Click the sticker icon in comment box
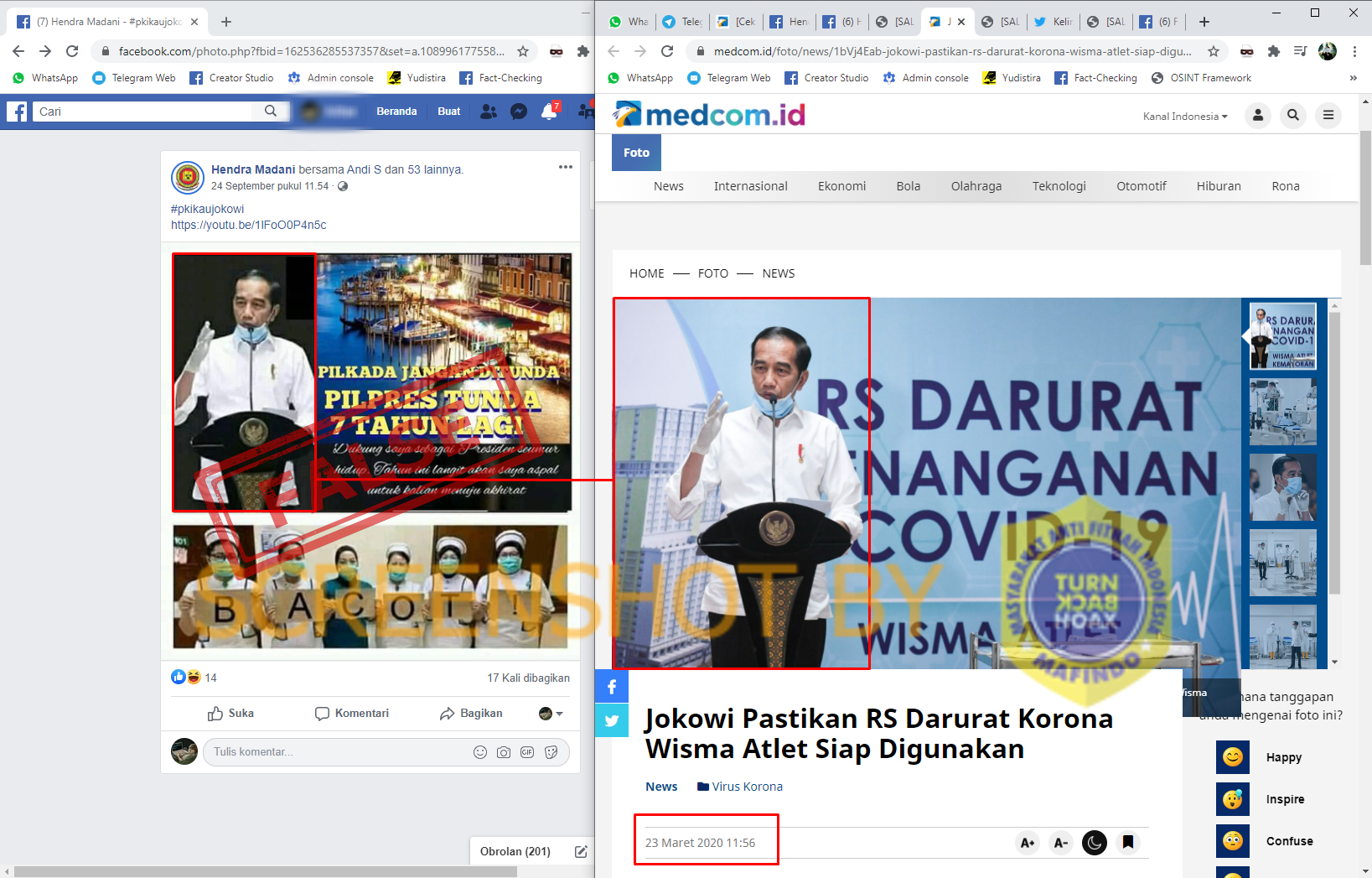The height and width of the screenshot is (878, 1372). pos(551,752)
